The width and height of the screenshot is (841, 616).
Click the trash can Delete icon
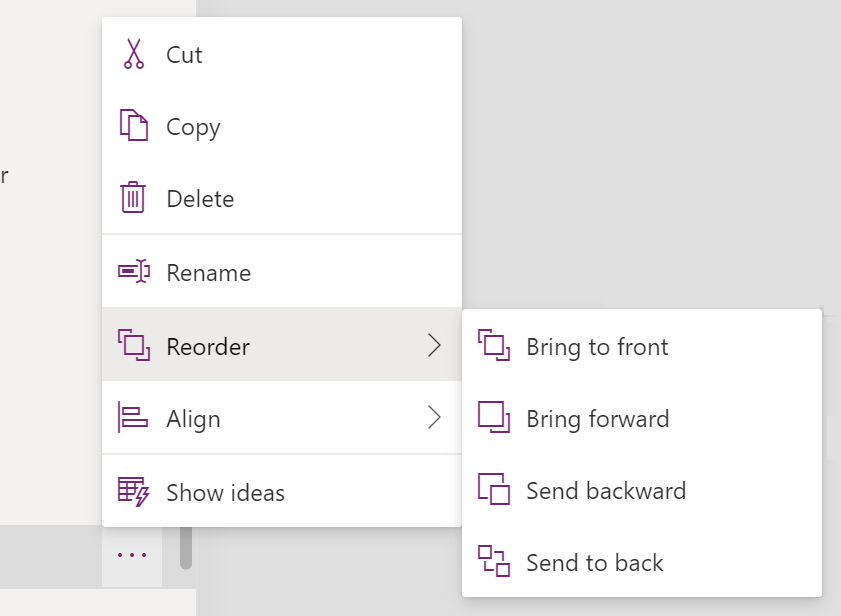pyautogui.click(x=133, y=198)
